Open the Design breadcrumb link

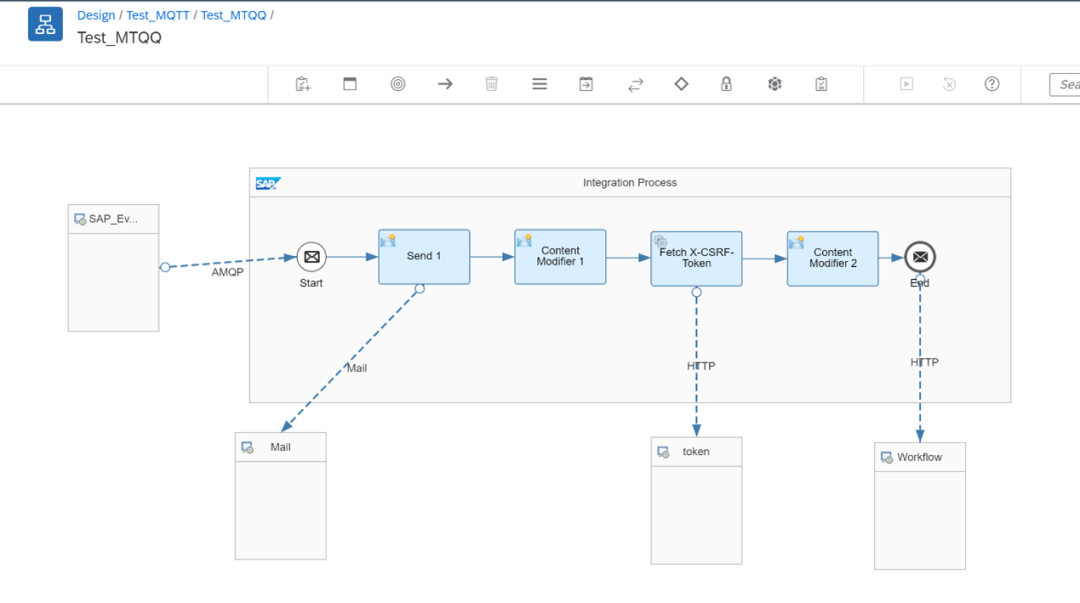pyautogui.click(x=96, y=15)
